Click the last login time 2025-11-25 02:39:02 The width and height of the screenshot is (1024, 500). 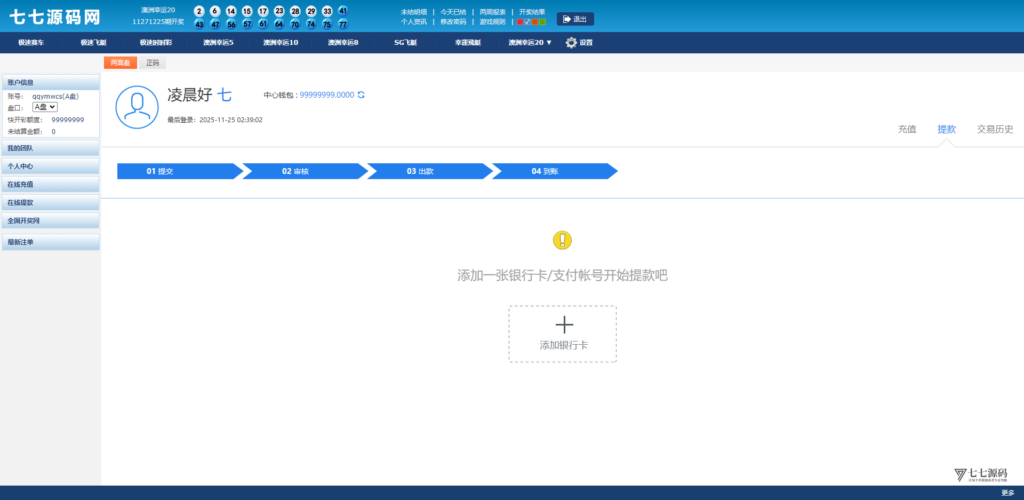(231, 120)
